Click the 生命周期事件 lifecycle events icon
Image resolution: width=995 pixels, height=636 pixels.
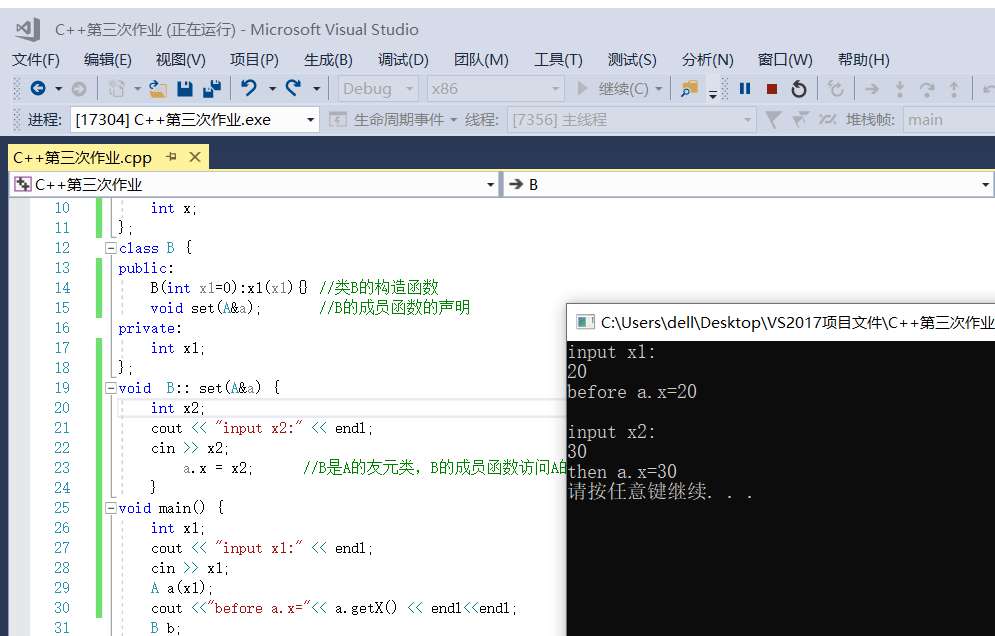pos(338,119)
